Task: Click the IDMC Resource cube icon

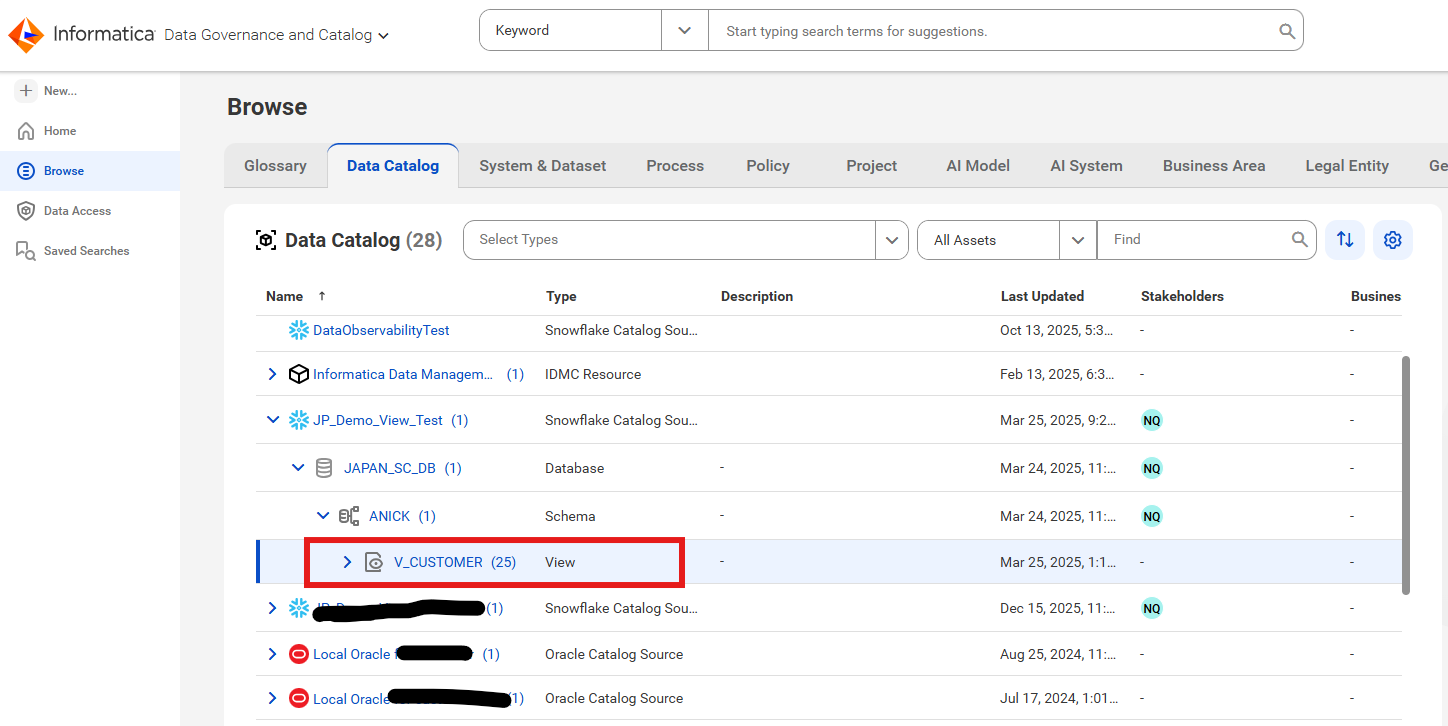Action: pyautogui.click(x=298, y=374)
